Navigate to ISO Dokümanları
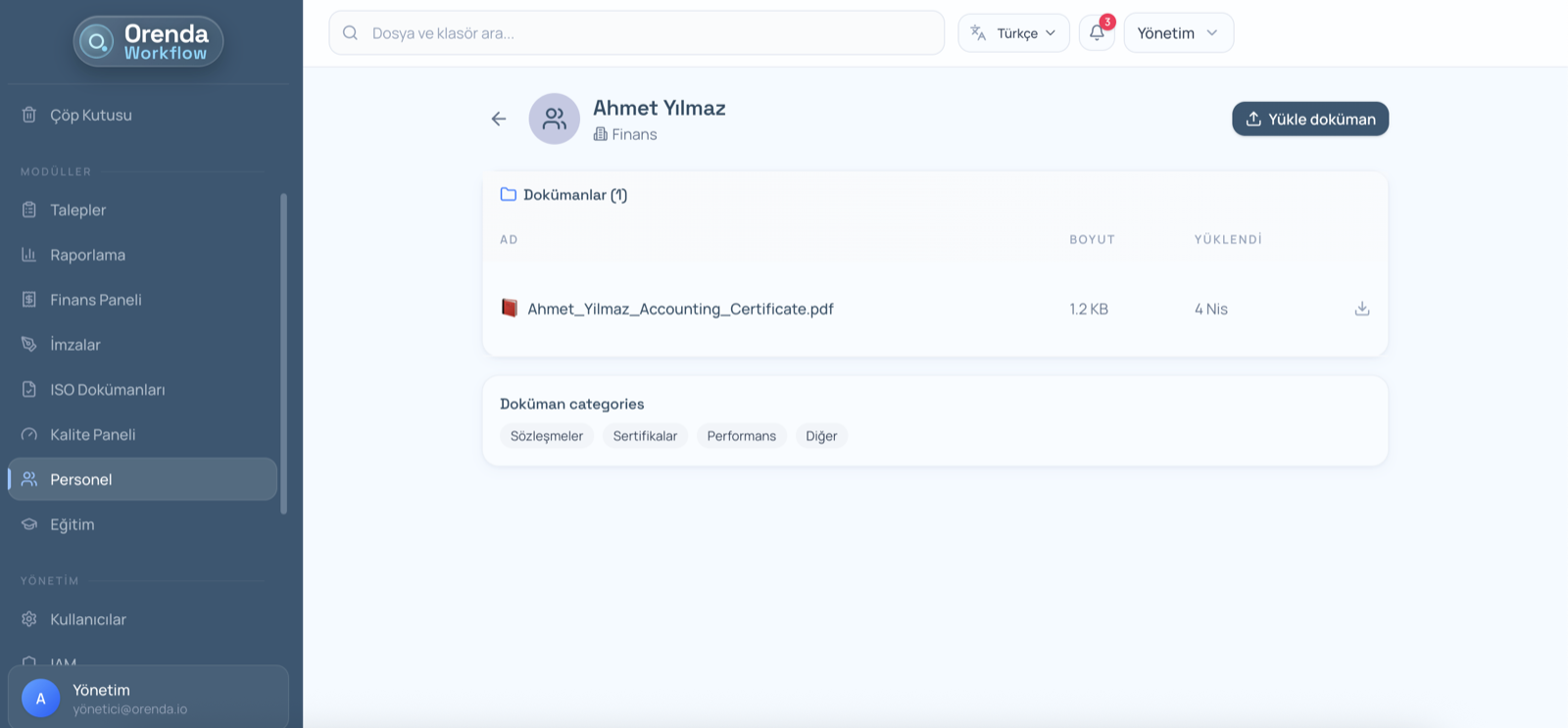 pos(142,389)
